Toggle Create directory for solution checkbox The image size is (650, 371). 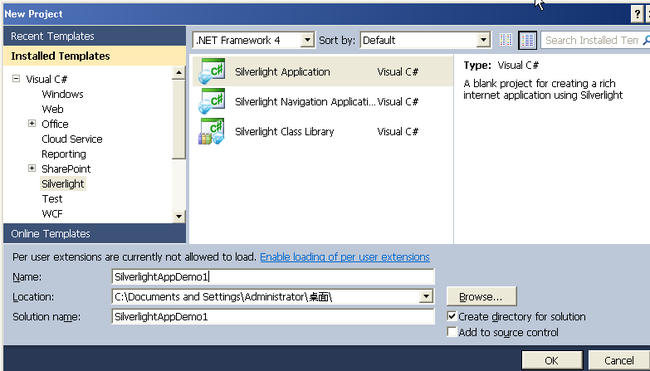click(452, 316)
